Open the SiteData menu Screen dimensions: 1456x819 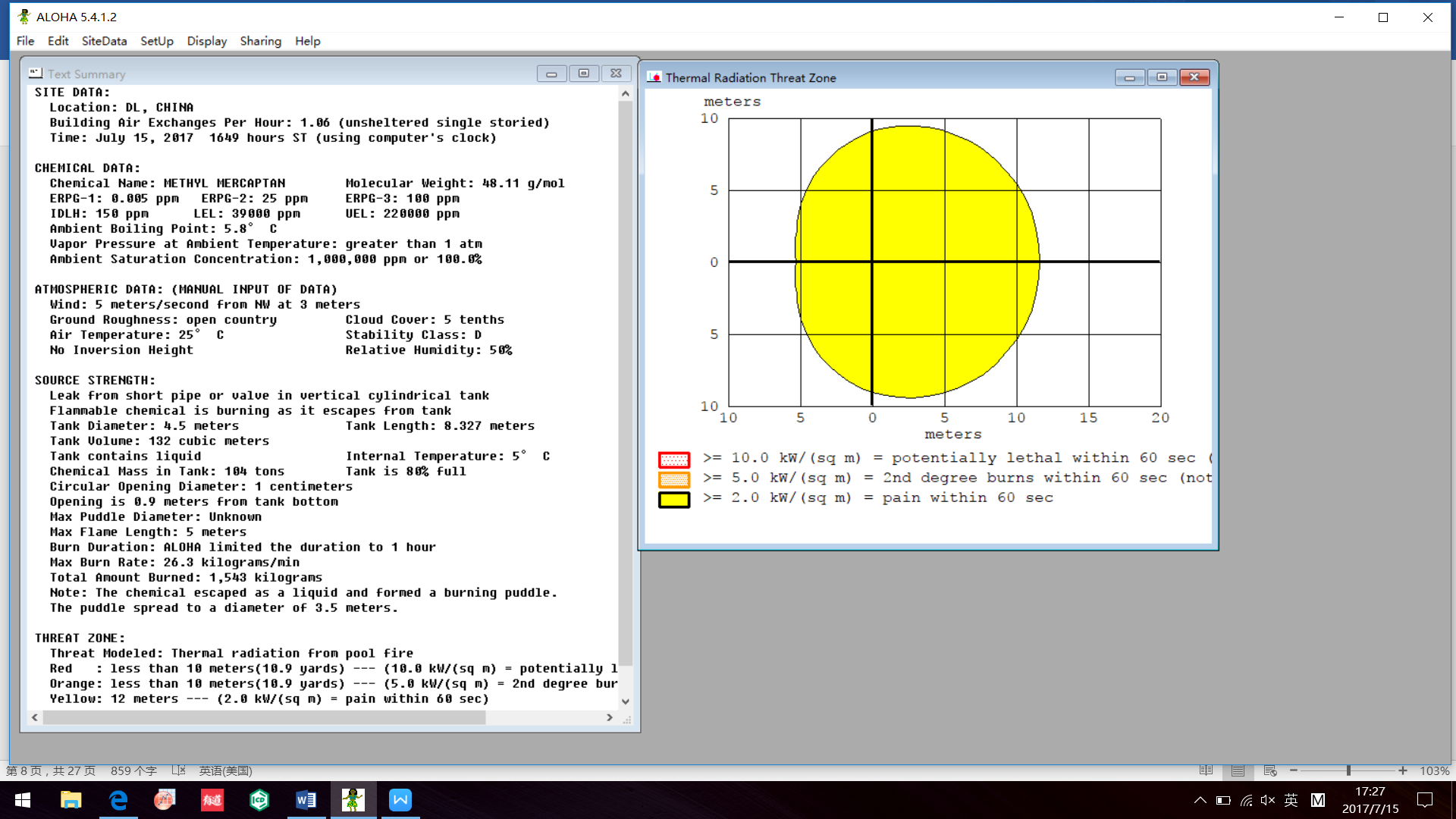104,41
